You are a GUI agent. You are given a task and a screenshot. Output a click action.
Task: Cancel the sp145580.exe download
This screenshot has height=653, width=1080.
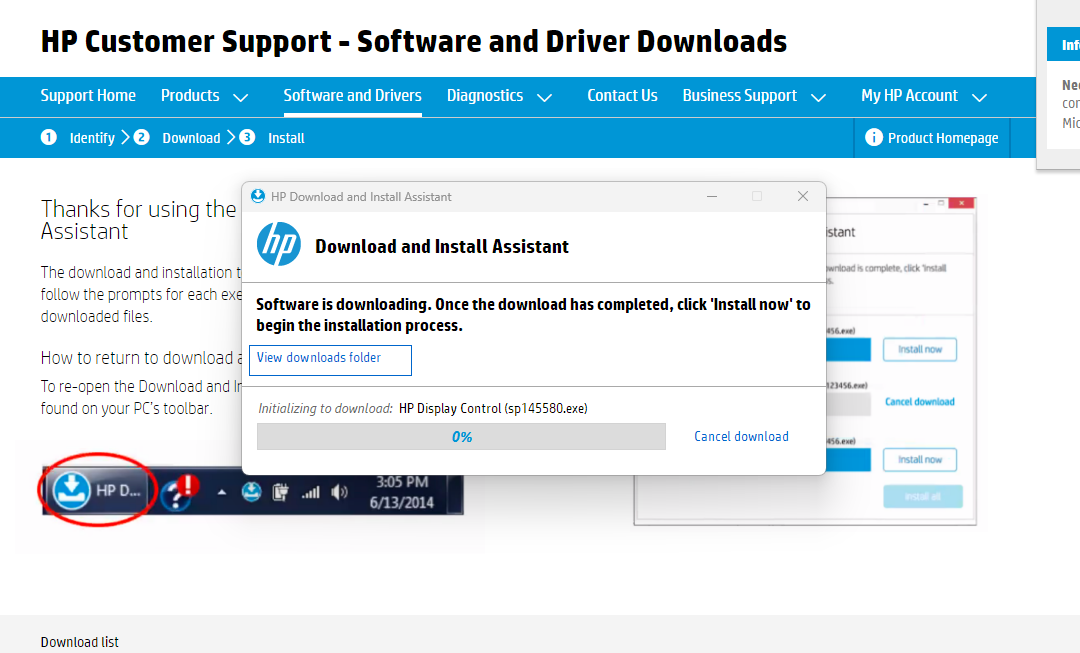pos(741,436)
